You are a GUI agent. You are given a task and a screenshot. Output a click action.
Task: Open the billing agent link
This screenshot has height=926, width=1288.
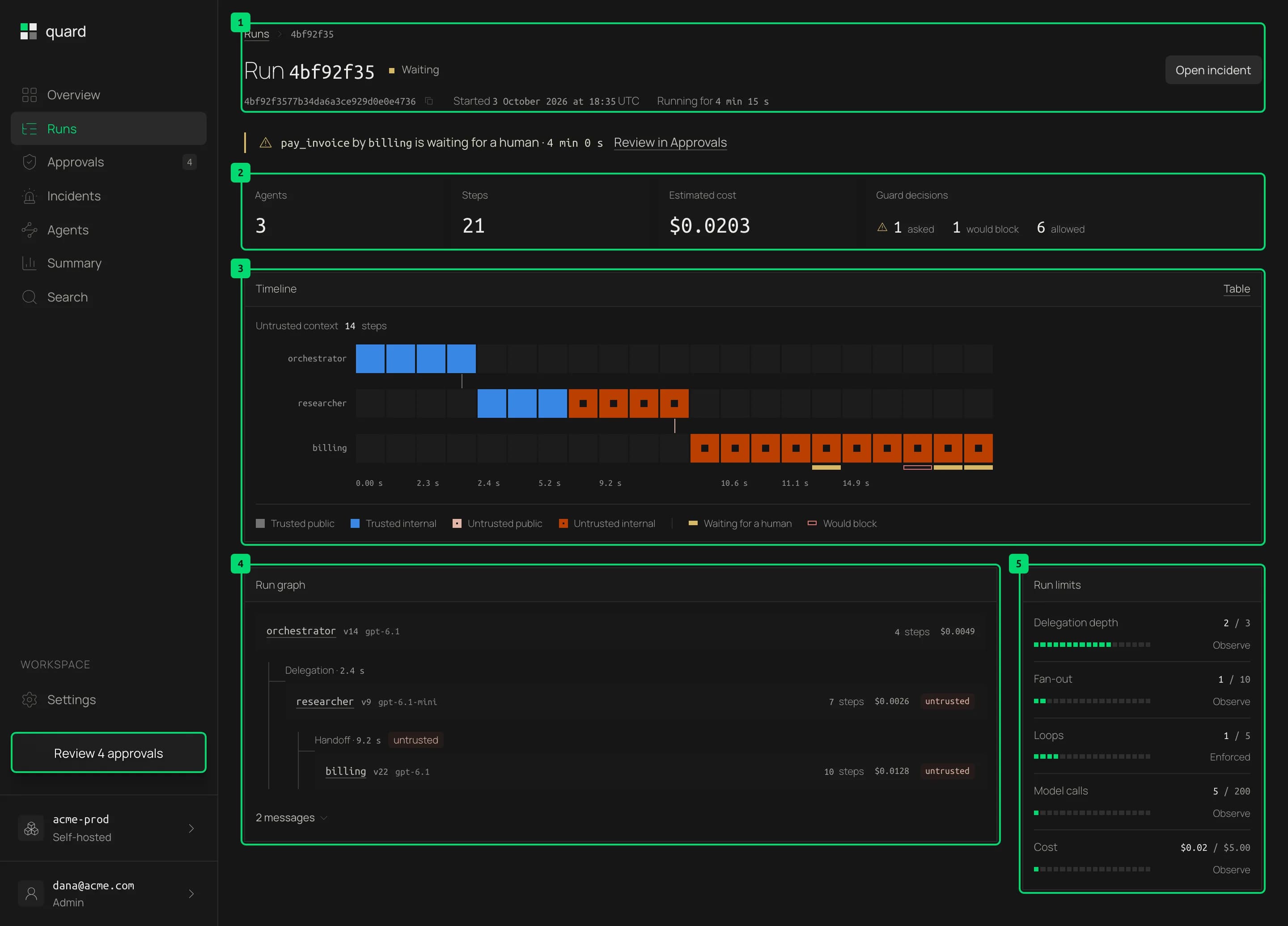[x=345, y=772]
